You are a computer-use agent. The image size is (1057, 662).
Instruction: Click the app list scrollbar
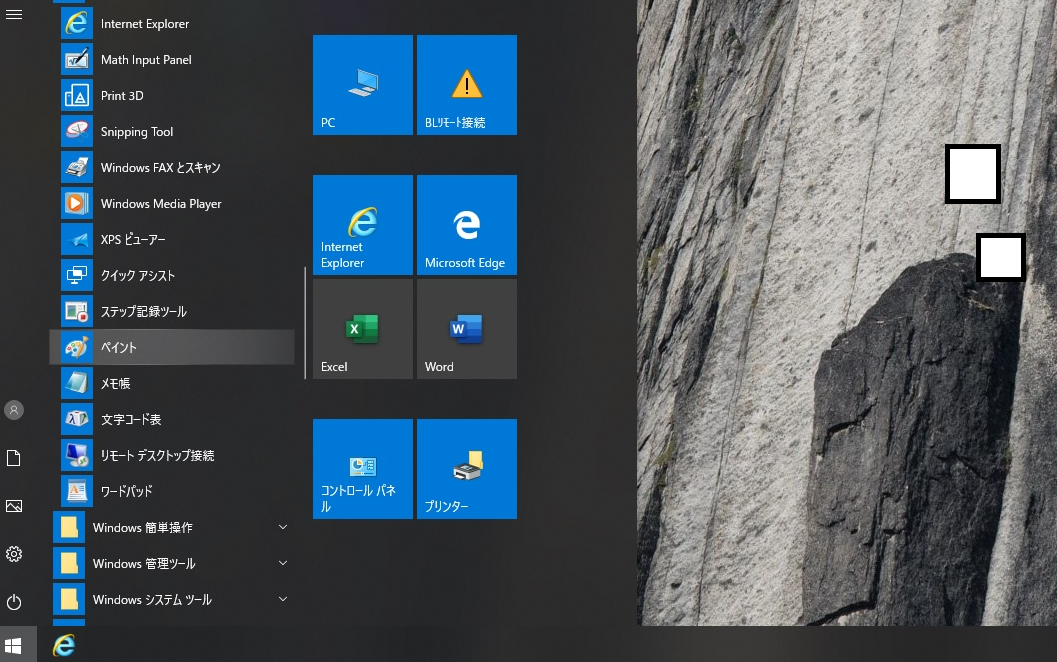[305, 323]
